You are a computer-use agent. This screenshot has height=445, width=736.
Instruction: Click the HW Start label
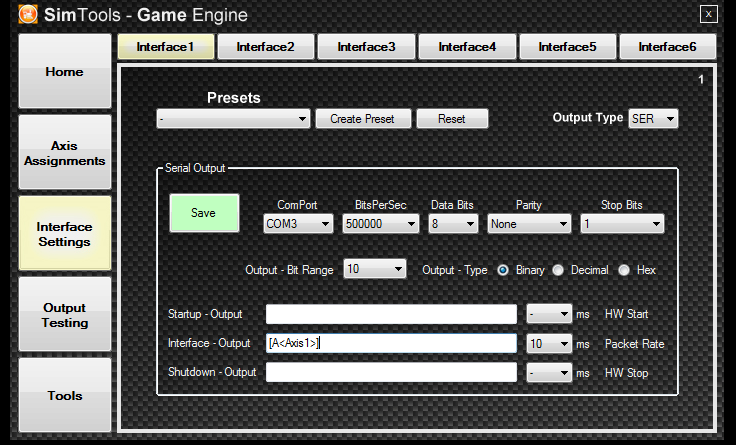(x=627, y=314)
